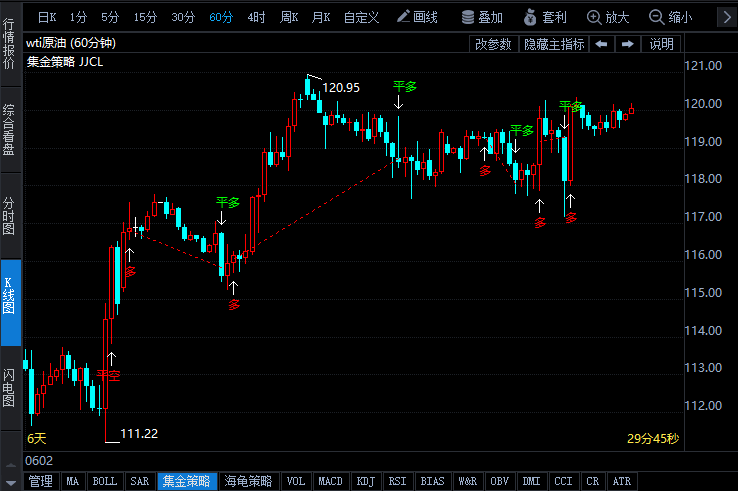The image size is (738, 491).
Task: Select the BIAS indicator
Action: point(432,481)
